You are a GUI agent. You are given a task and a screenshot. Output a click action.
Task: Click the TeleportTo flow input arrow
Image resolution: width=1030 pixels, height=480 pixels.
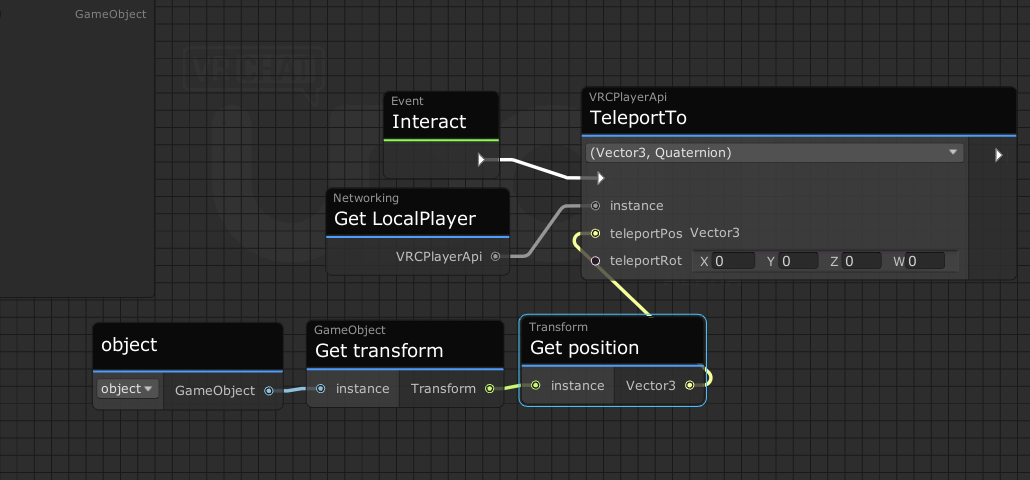[x=600, y=178]
